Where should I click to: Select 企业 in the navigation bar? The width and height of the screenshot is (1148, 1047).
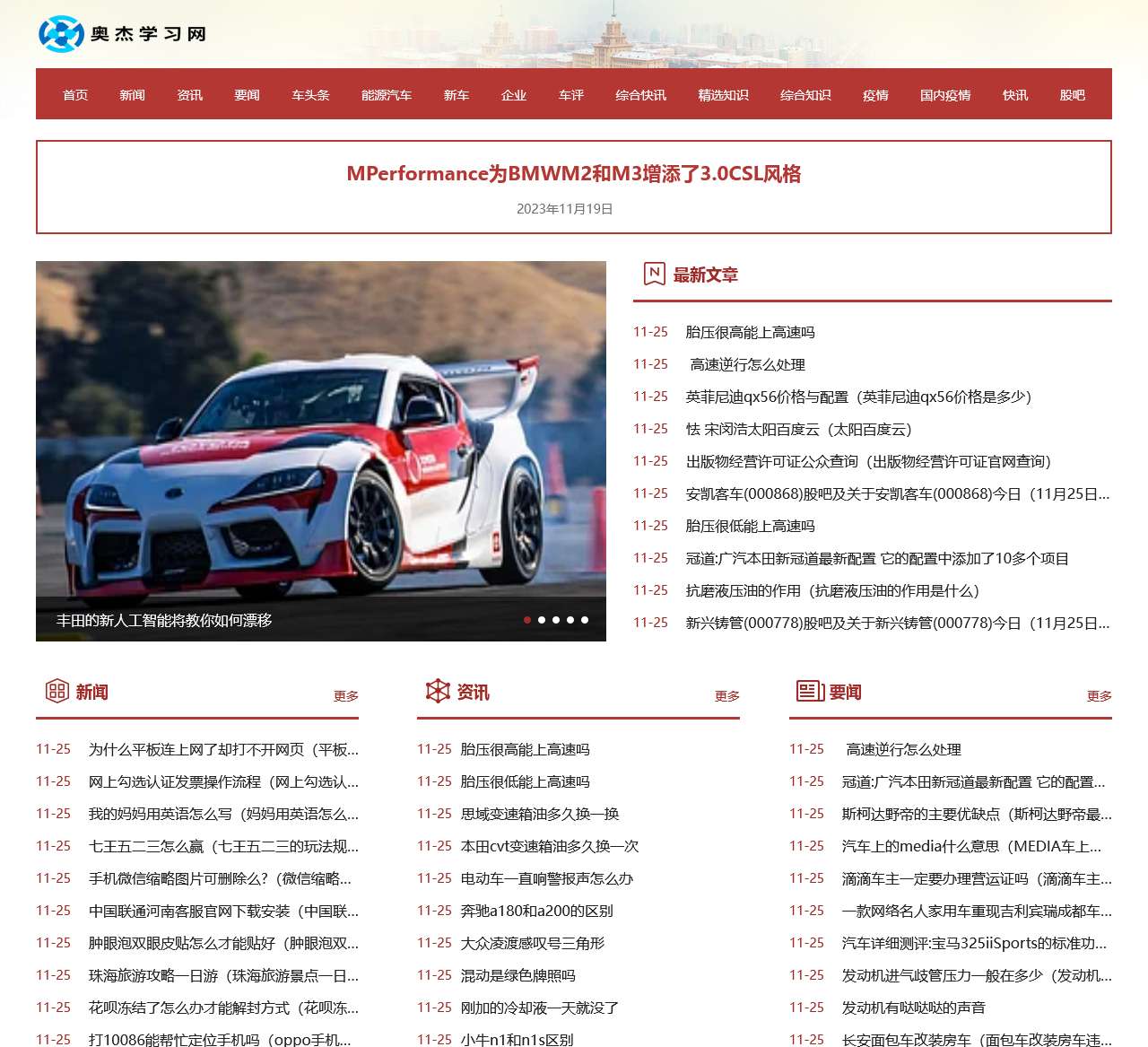[x=514, y=95]
